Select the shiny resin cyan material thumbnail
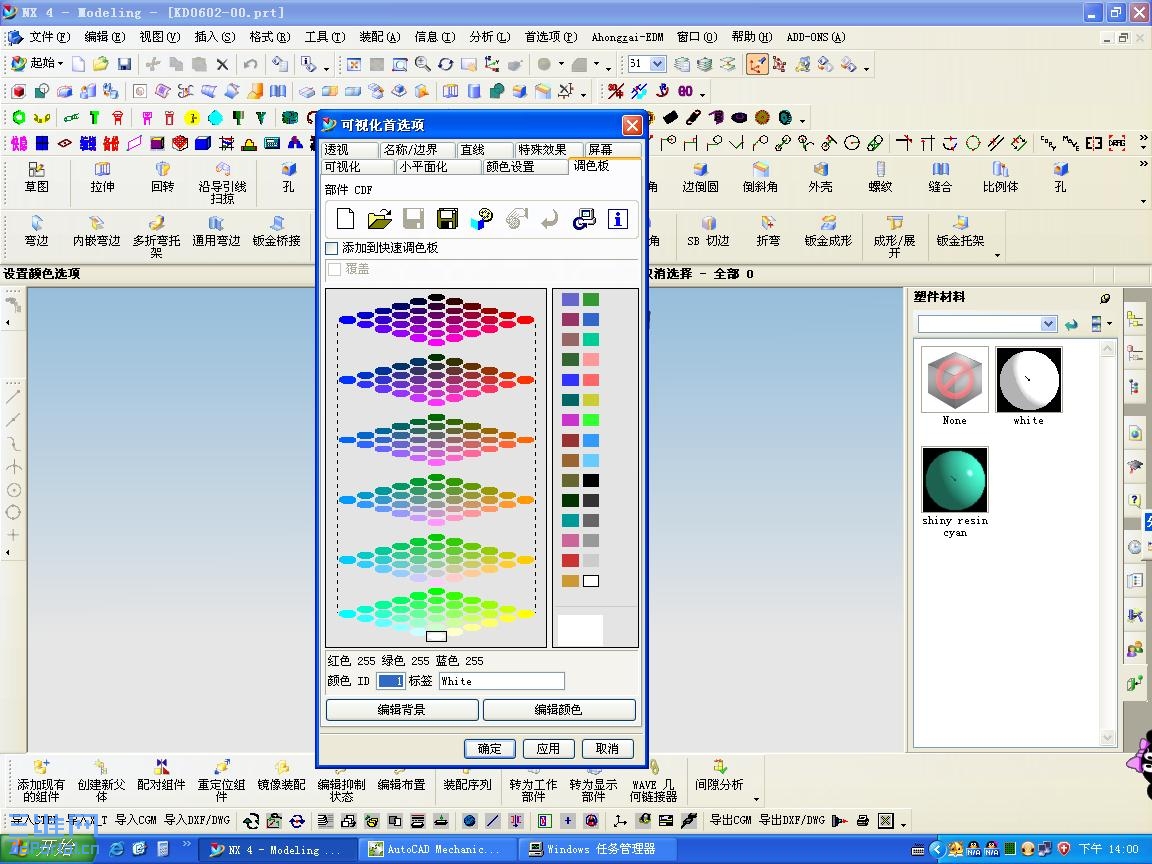This screenshot has height=864, width=1152. coord(955,480)
